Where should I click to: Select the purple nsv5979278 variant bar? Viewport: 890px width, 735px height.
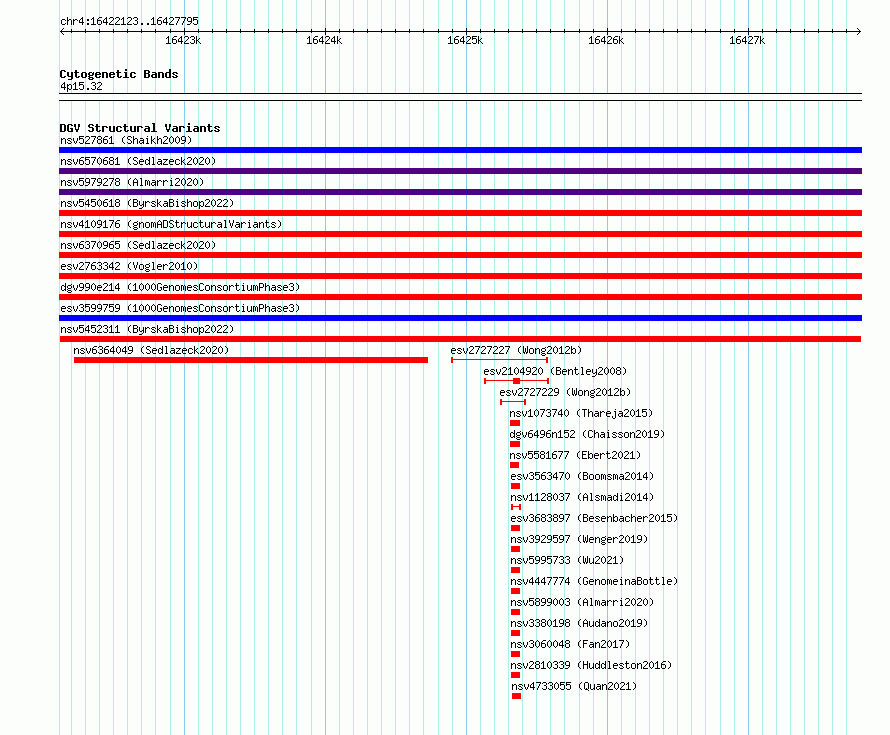[x=460, y=192]
